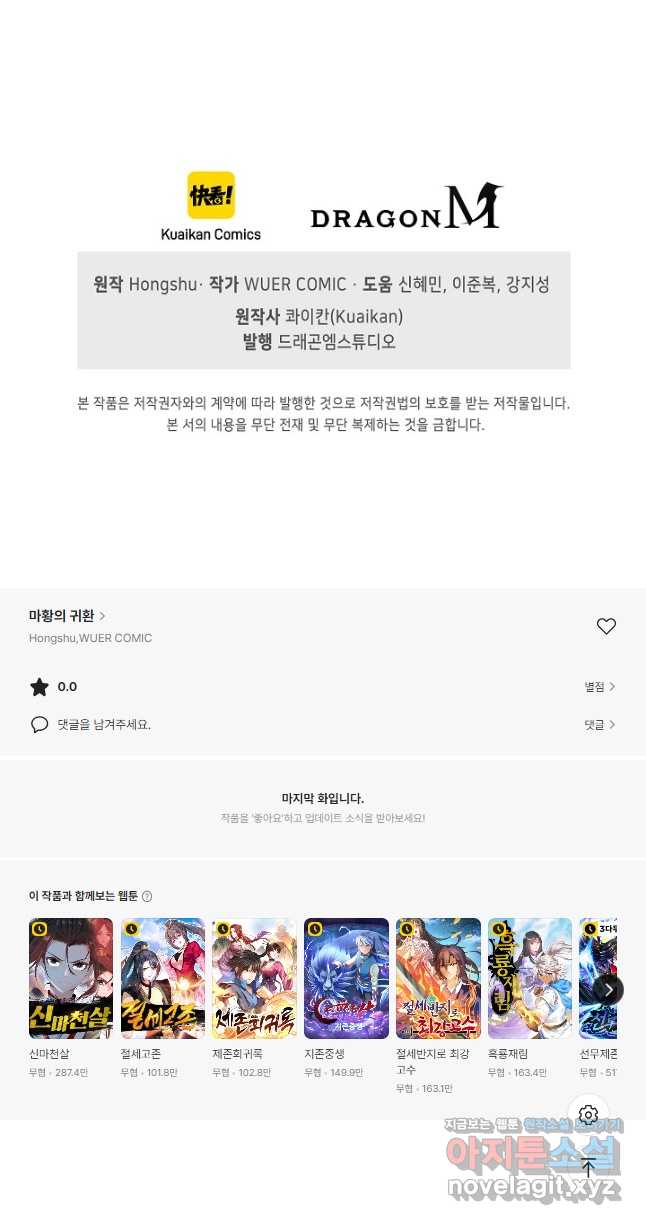Image resolution: width=646 pixels, height=1225 pixels.
Task: Open the 절세고존 webtoon thumbnail
Action: (x=163, y=979)
